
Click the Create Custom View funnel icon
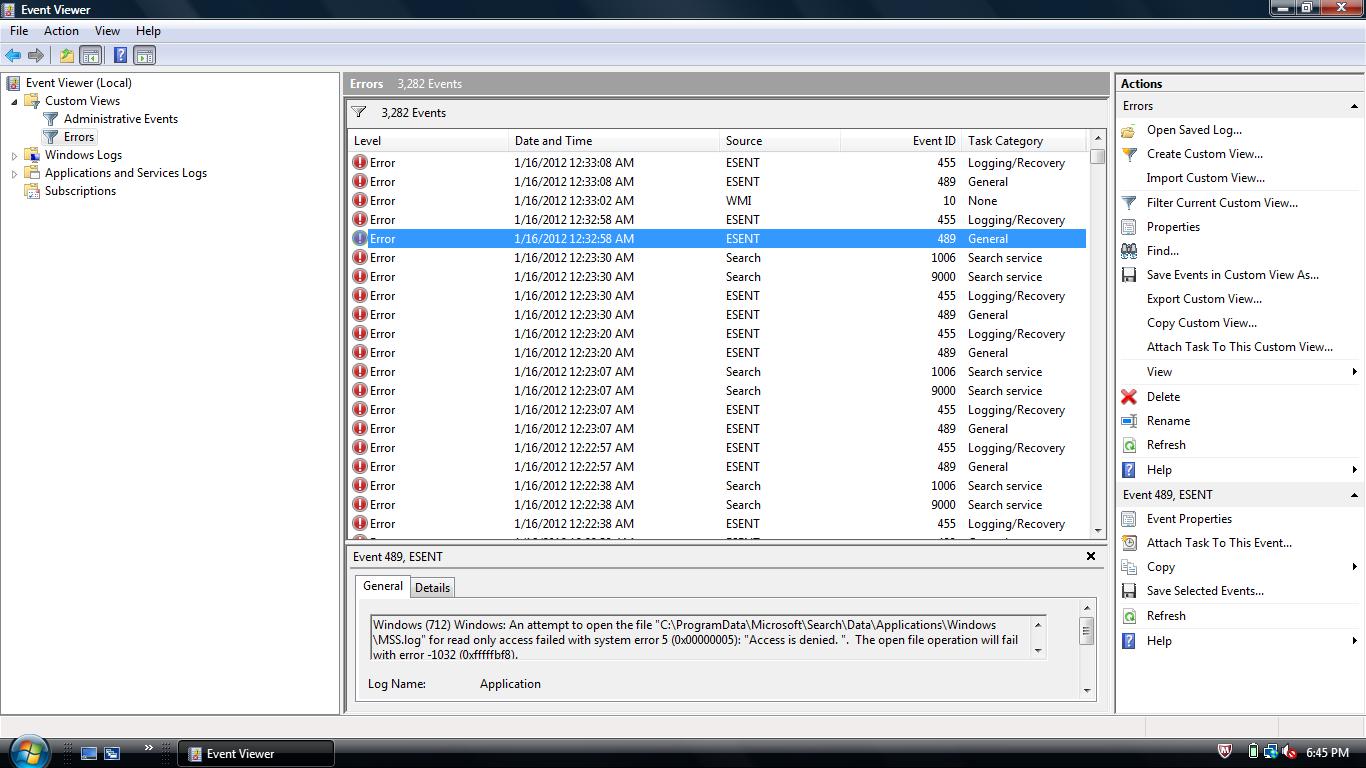click(x=1129, y=154)
